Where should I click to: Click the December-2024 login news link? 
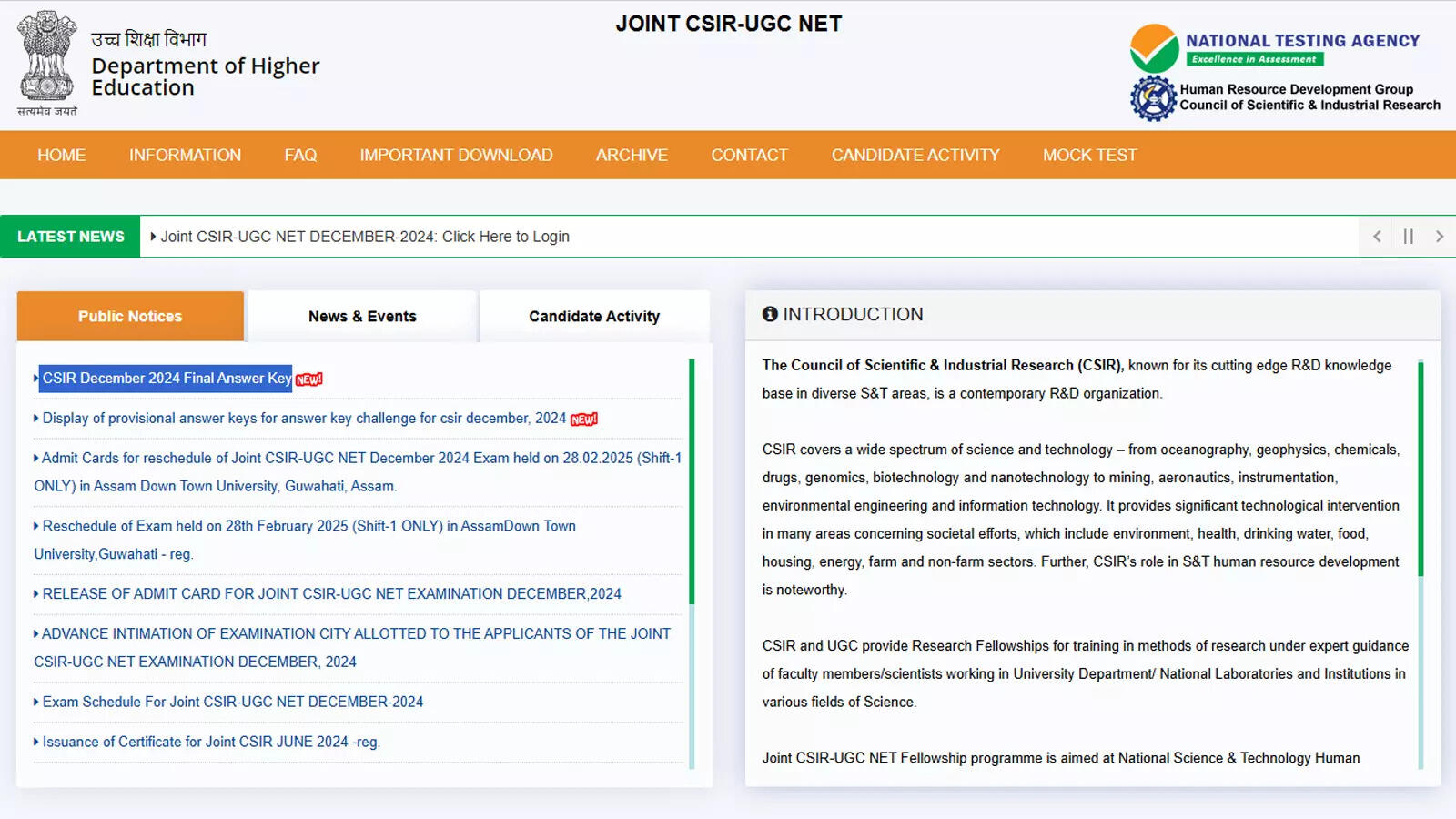pos(365,237)
